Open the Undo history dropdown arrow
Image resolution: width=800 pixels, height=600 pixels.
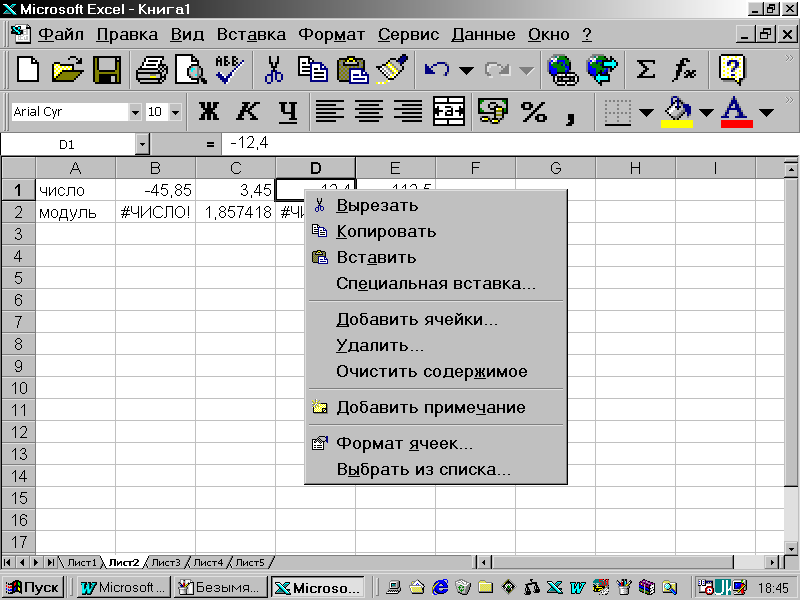(x=465, y=70)
